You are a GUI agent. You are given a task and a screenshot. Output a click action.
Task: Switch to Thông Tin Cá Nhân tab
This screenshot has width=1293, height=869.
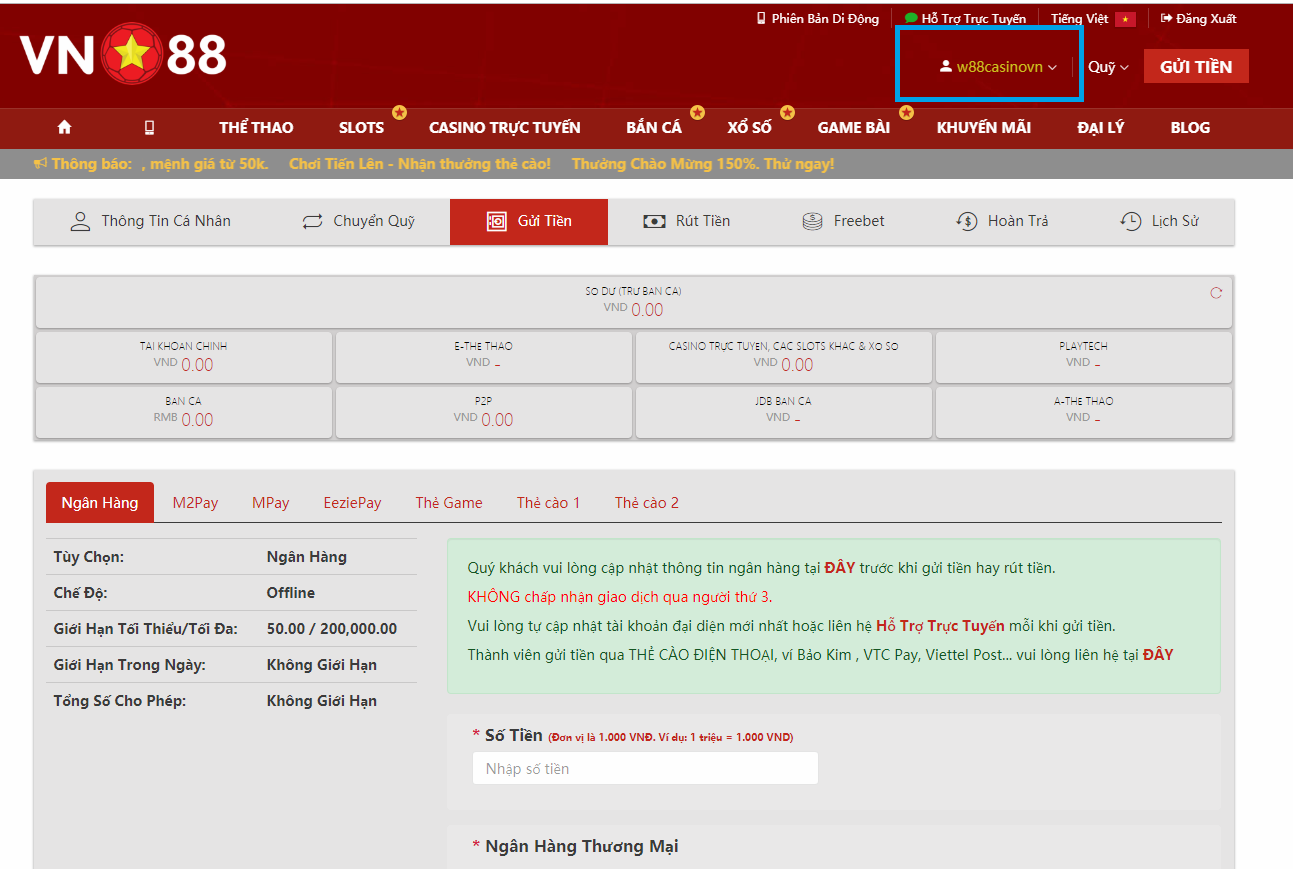pyautogui.click(x=150, y=221)
